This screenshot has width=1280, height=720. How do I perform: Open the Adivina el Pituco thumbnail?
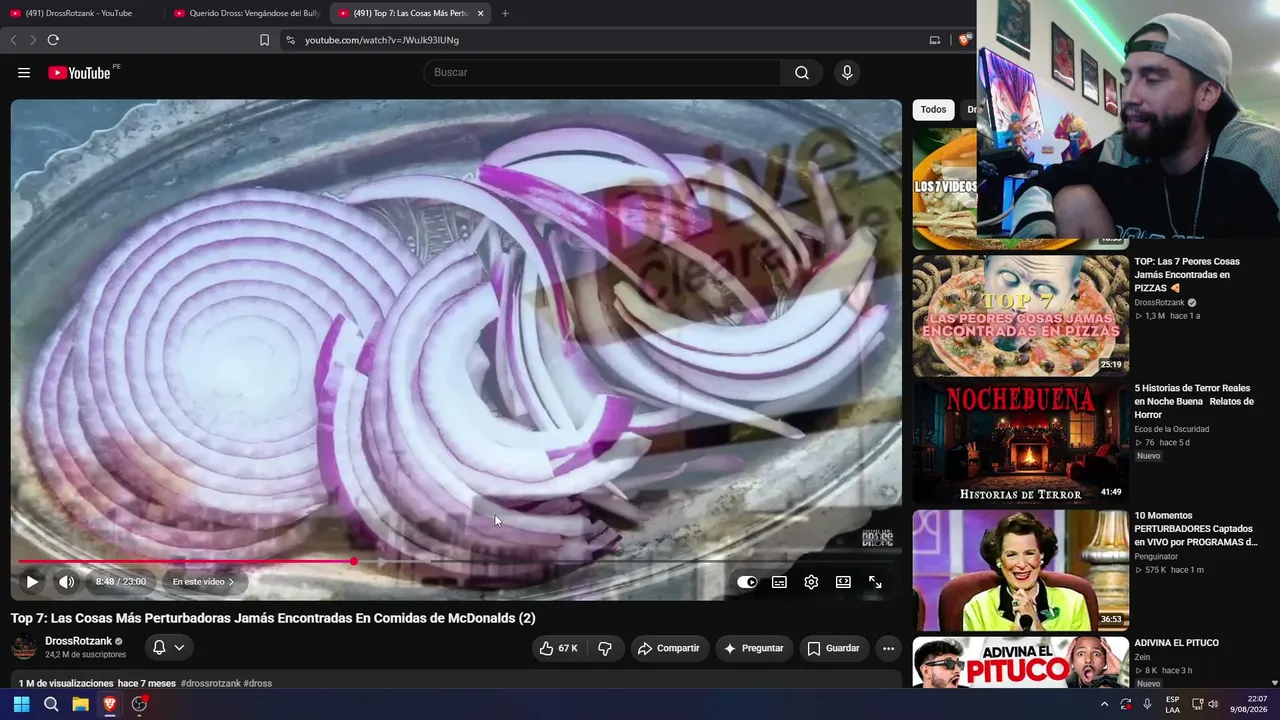pyautogui.click(x=1020, y=663)
